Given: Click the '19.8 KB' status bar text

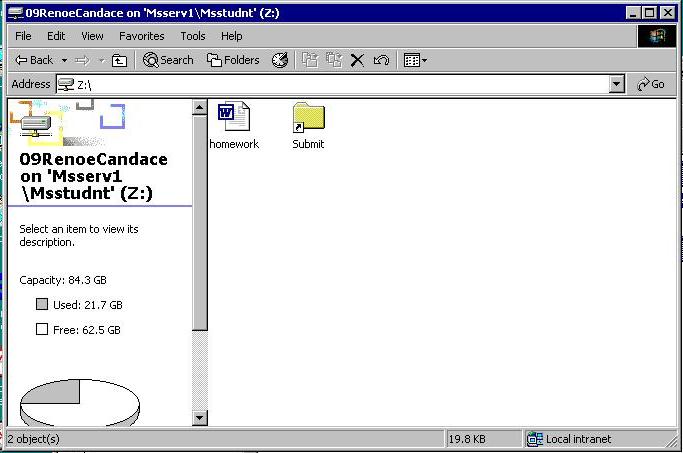Looking at the screenshot, I should (x=467, y=439).
